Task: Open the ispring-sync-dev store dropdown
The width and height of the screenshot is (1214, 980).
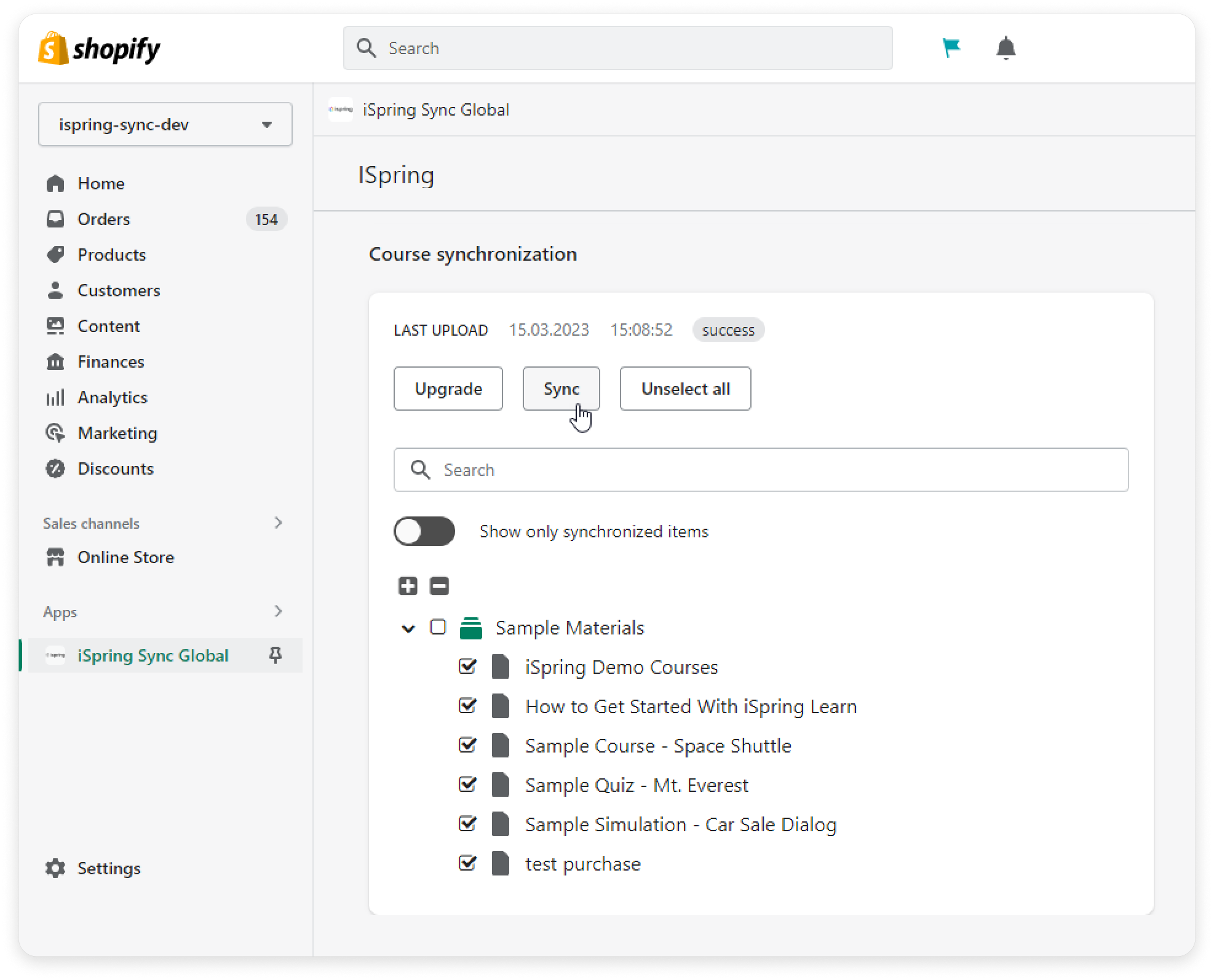Action: coord(165,124)
